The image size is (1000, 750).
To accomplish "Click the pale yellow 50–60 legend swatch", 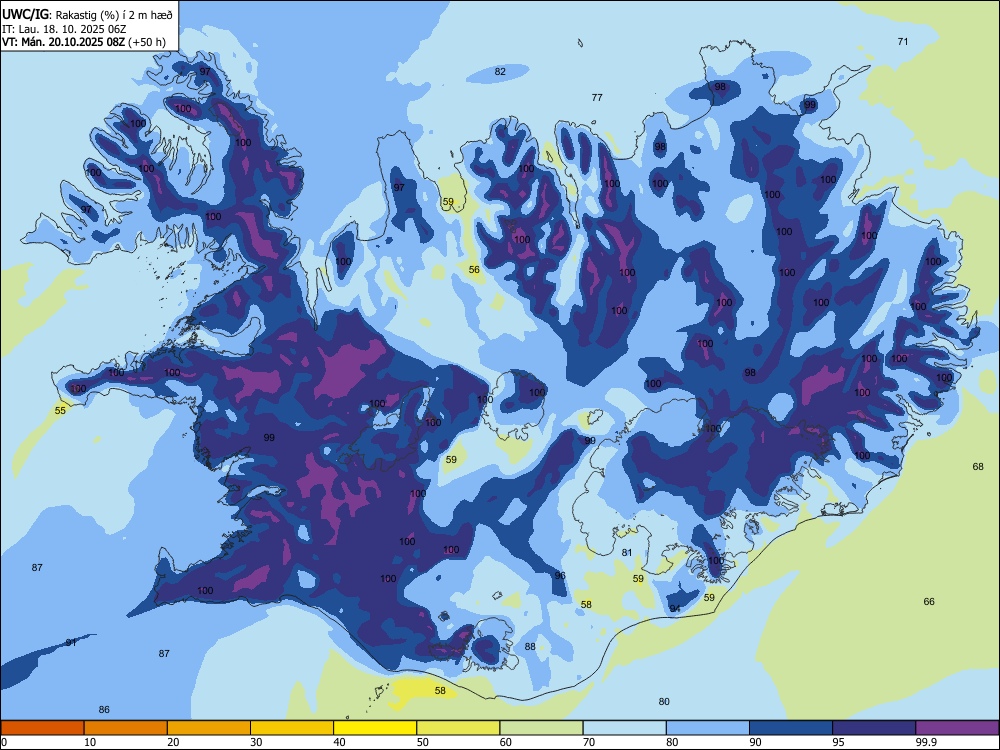I will (458, 728).
